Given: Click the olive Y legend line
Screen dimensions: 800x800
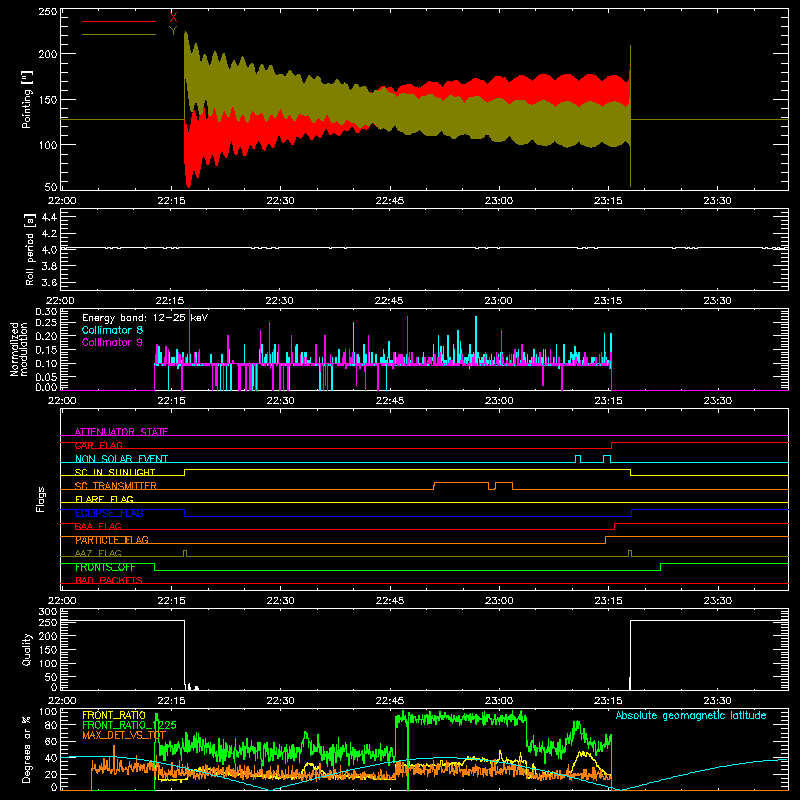Looking at the screenshot, I should click(x=119, y=34).
